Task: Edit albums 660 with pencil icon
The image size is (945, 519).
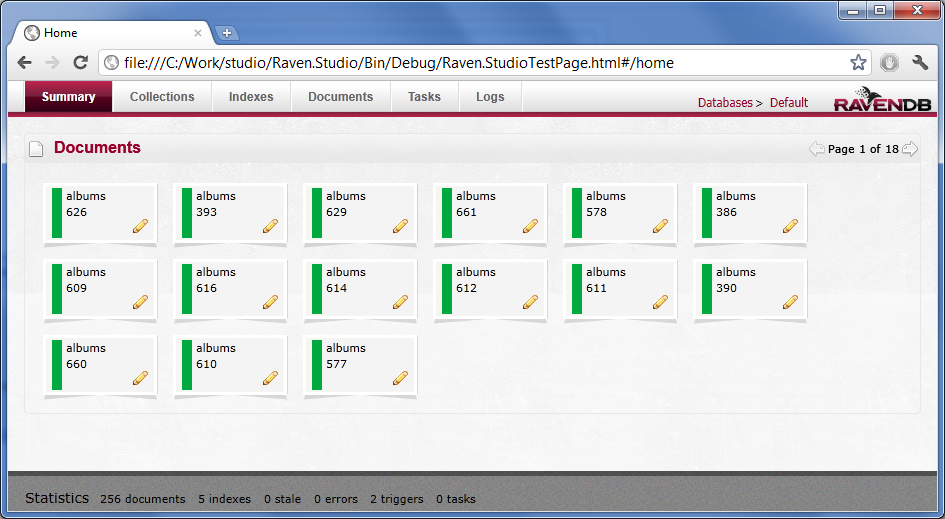Action: (x=140, y=378)
